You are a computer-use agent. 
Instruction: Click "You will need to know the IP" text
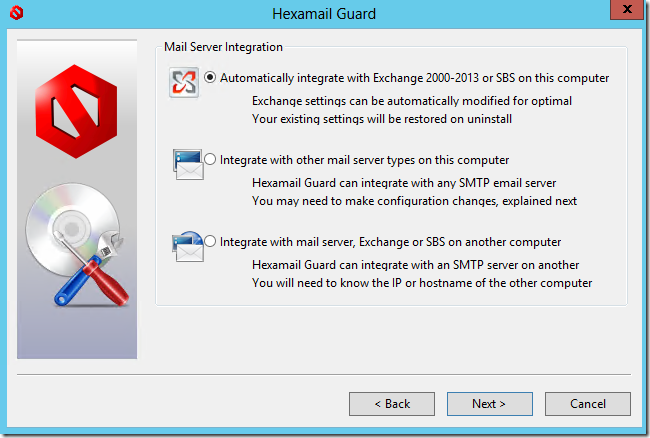pos(327,283)
